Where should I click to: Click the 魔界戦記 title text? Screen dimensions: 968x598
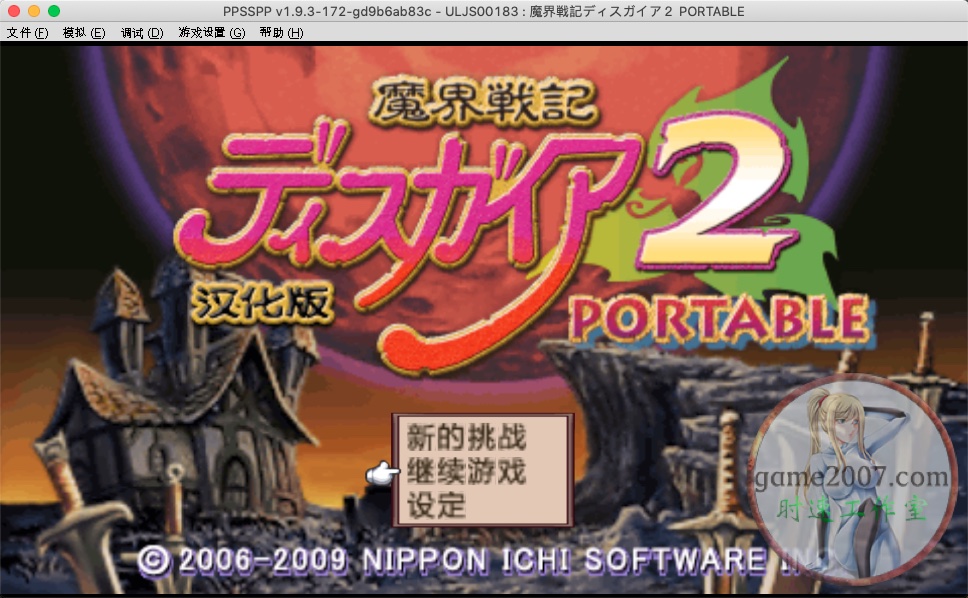click(x=483, y=101)
